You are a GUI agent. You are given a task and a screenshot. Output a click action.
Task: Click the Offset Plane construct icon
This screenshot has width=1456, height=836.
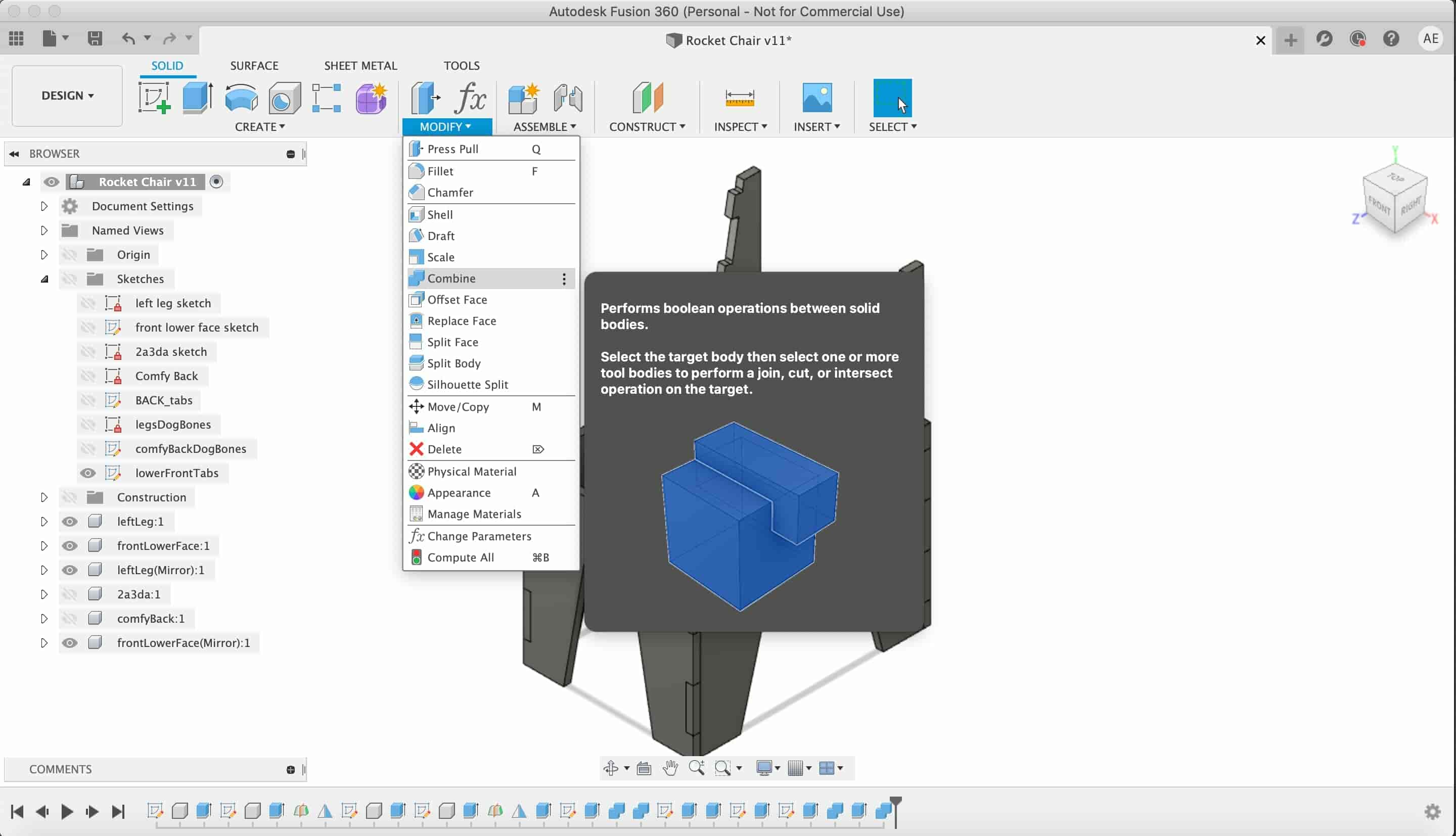coord(647,98)
